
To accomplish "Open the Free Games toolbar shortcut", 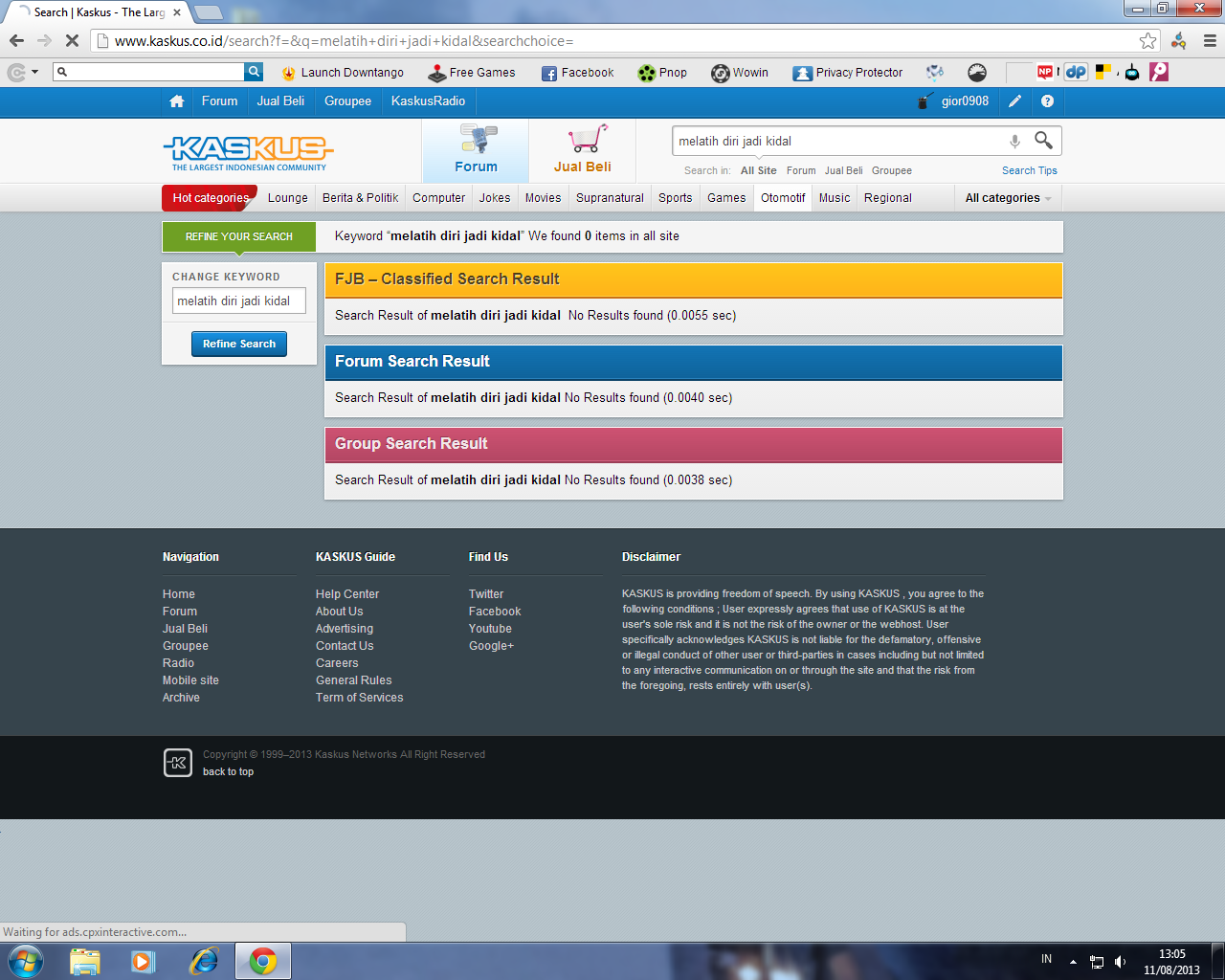I will [x=472, y=73].
